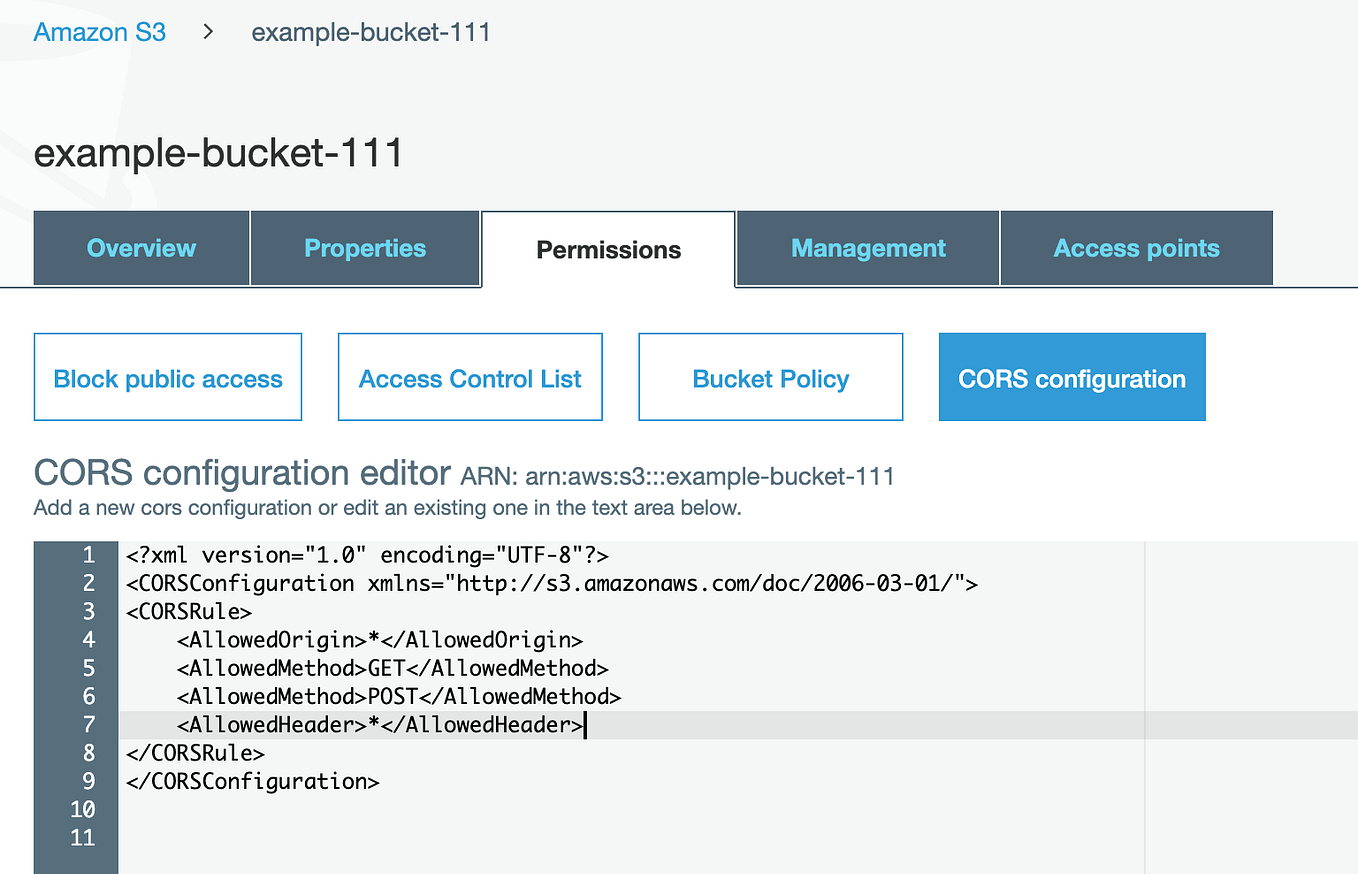Open the Amazon S3 breadcrumb link
This screenshot has height=874, width=1358.
tap(99, 31)
